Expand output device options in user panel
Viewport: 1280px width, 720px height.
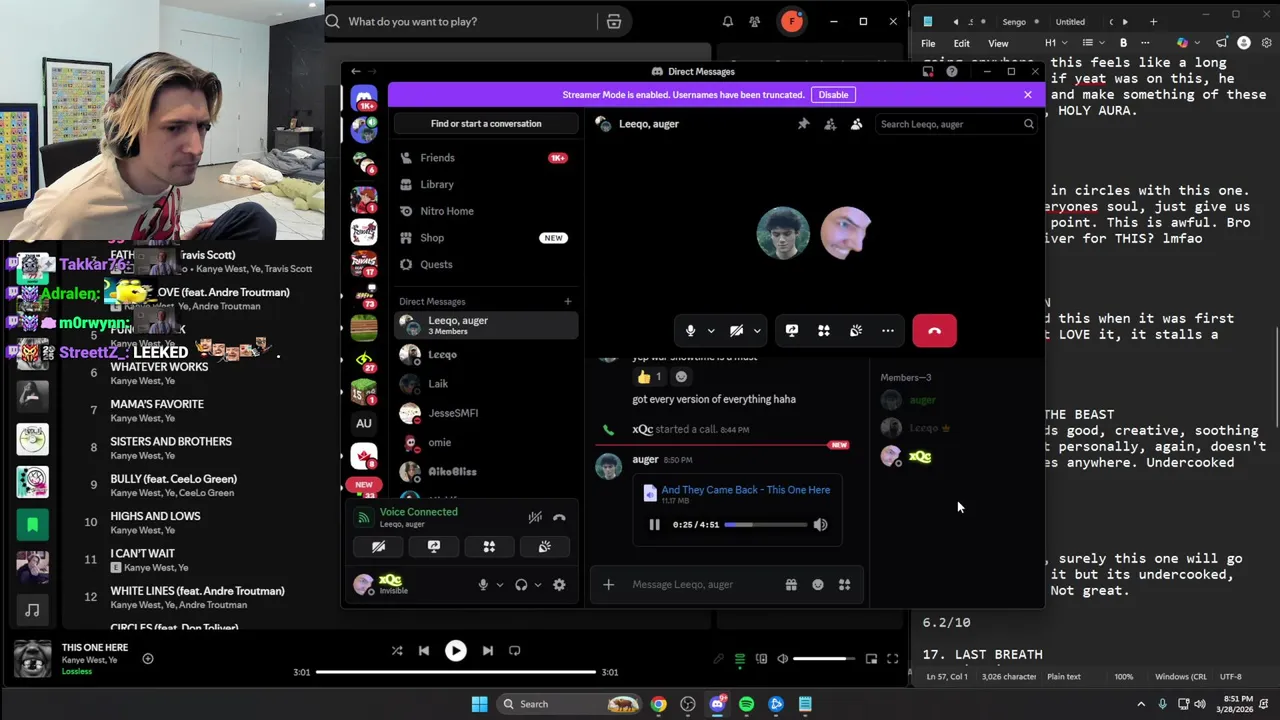[x=538, y=585]
